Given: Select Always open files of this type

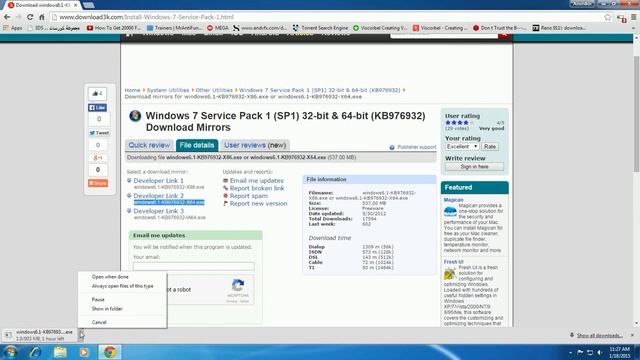Looking at the screenshot, I should [x=122, y=286].
